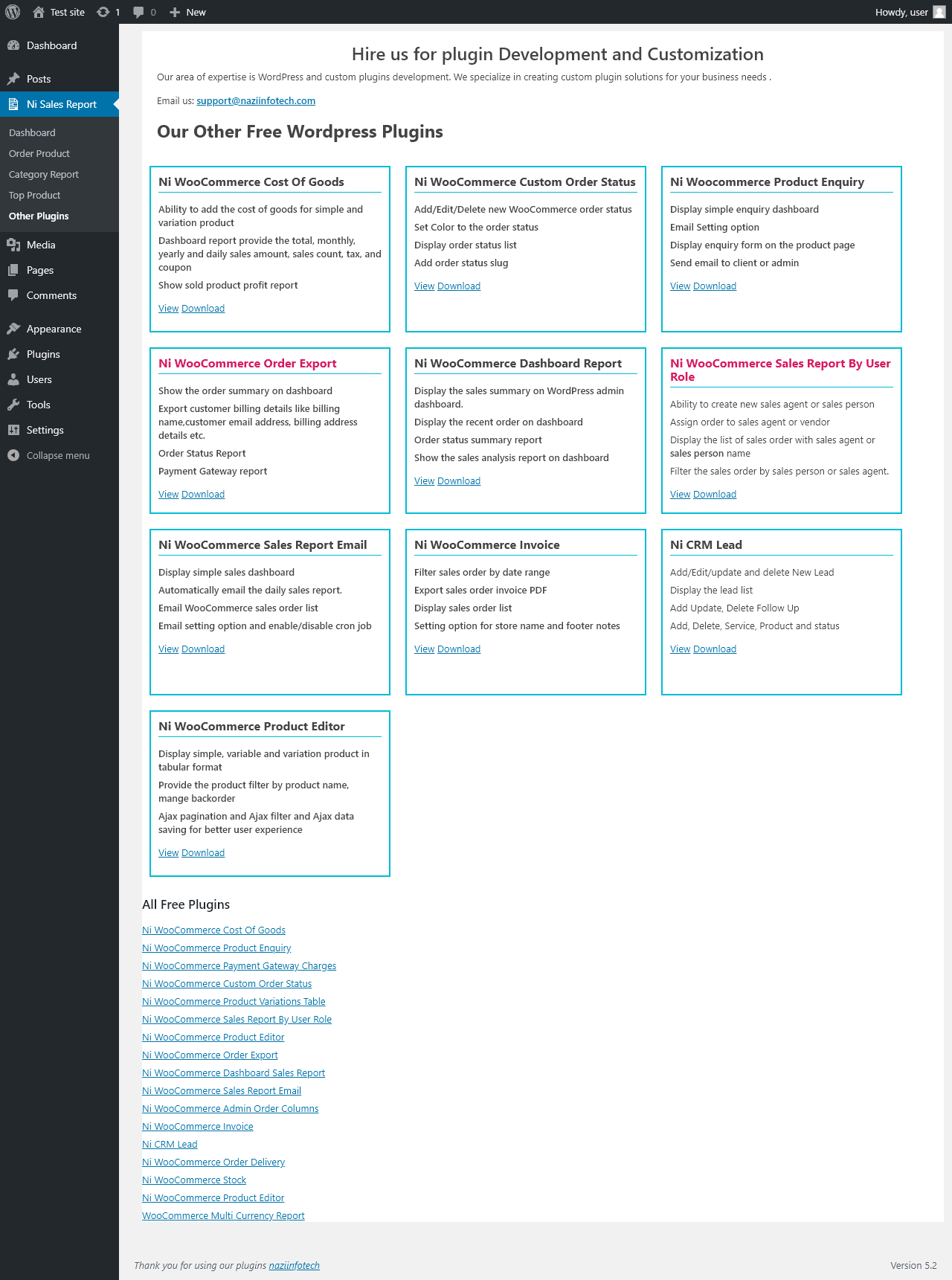Click the support@naziinfotech.com email link
The width and height of the screenshot is (952, 1280).
coord(256,100)
